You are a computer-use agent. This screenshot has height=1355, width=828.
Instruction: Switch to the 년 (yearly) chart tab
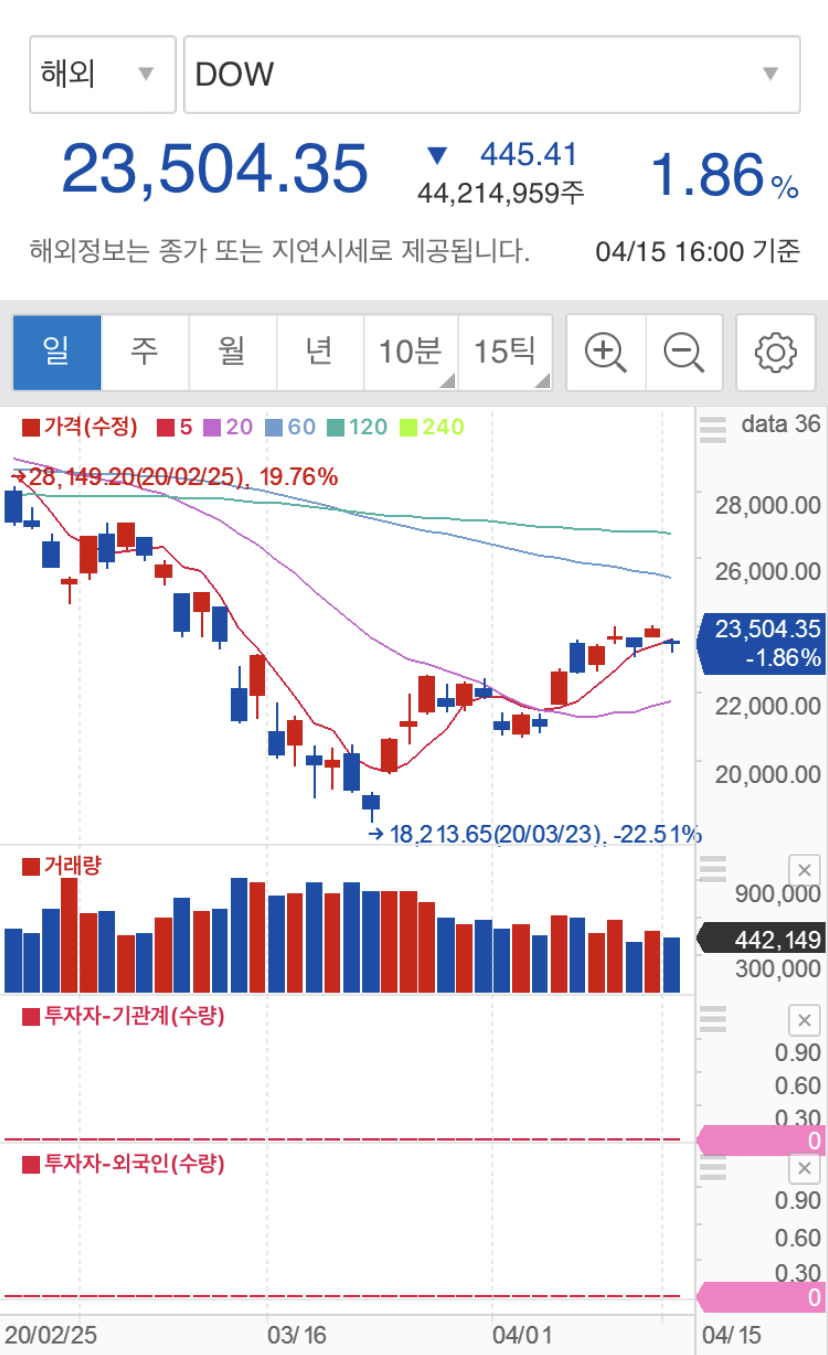[319, 352]
